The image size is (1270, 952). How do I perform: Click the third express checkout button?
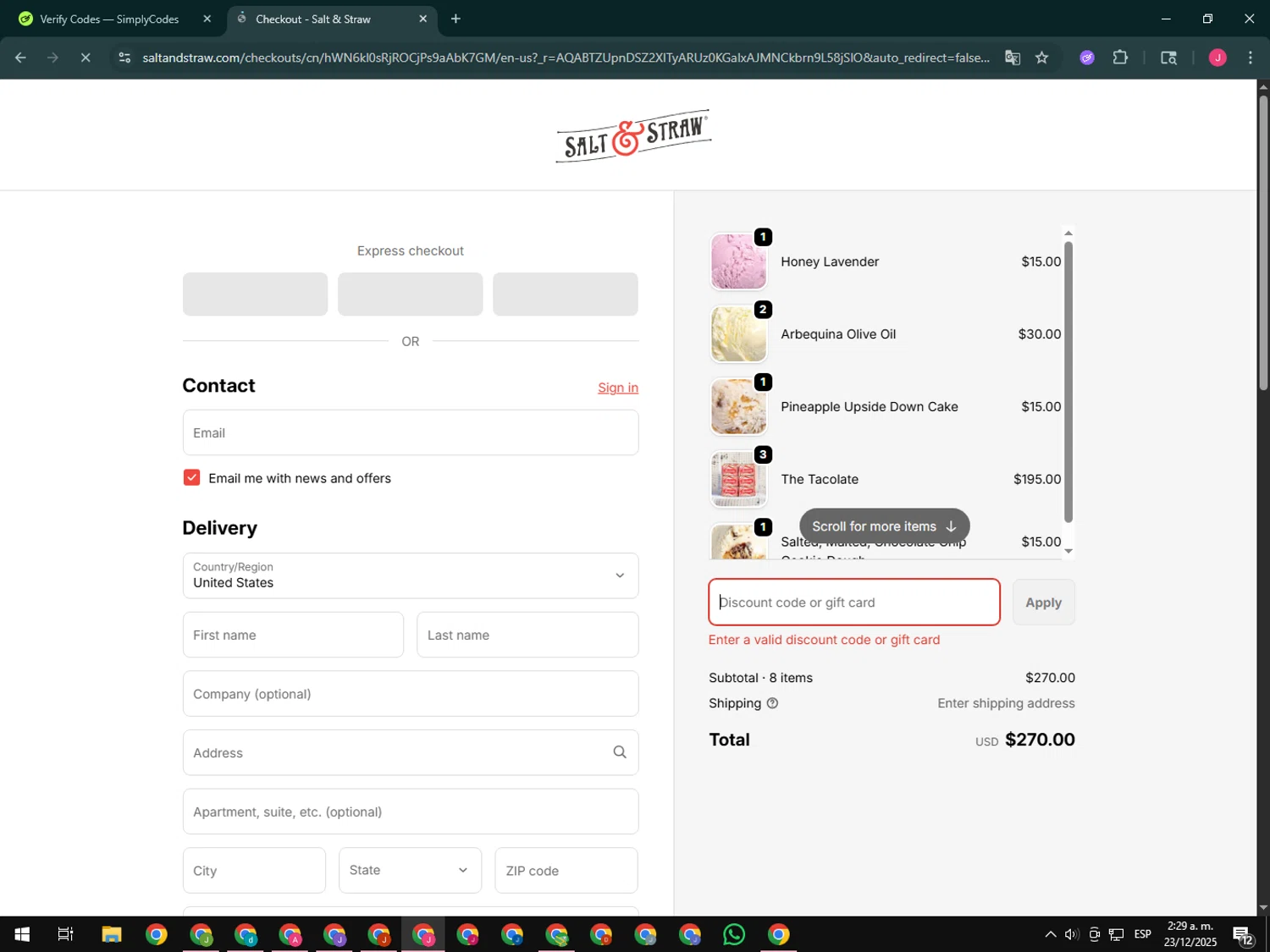pos(566,294)
